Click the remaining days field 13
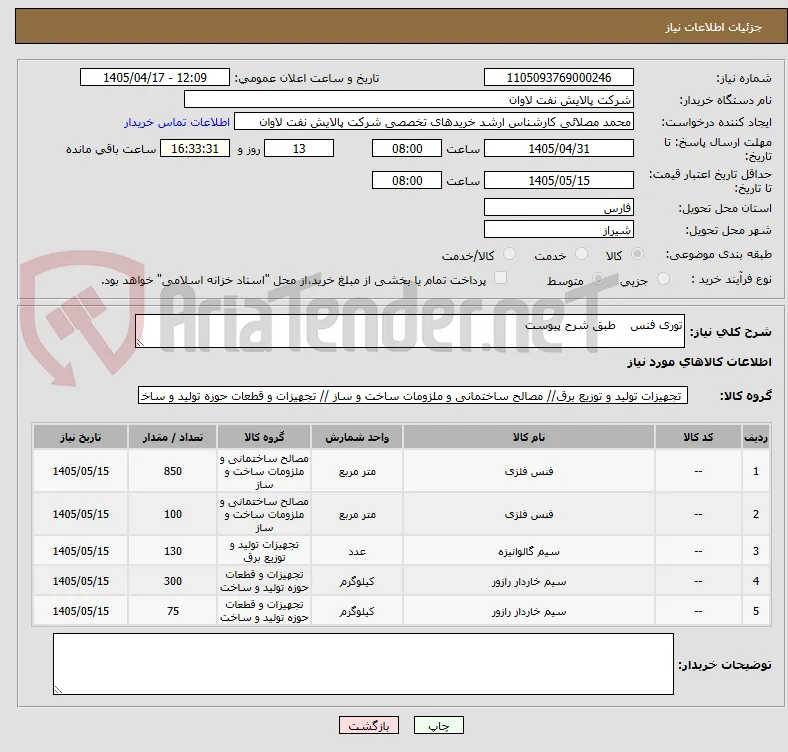This screenshot has width=788, height=752. click(x=299, y=148)
